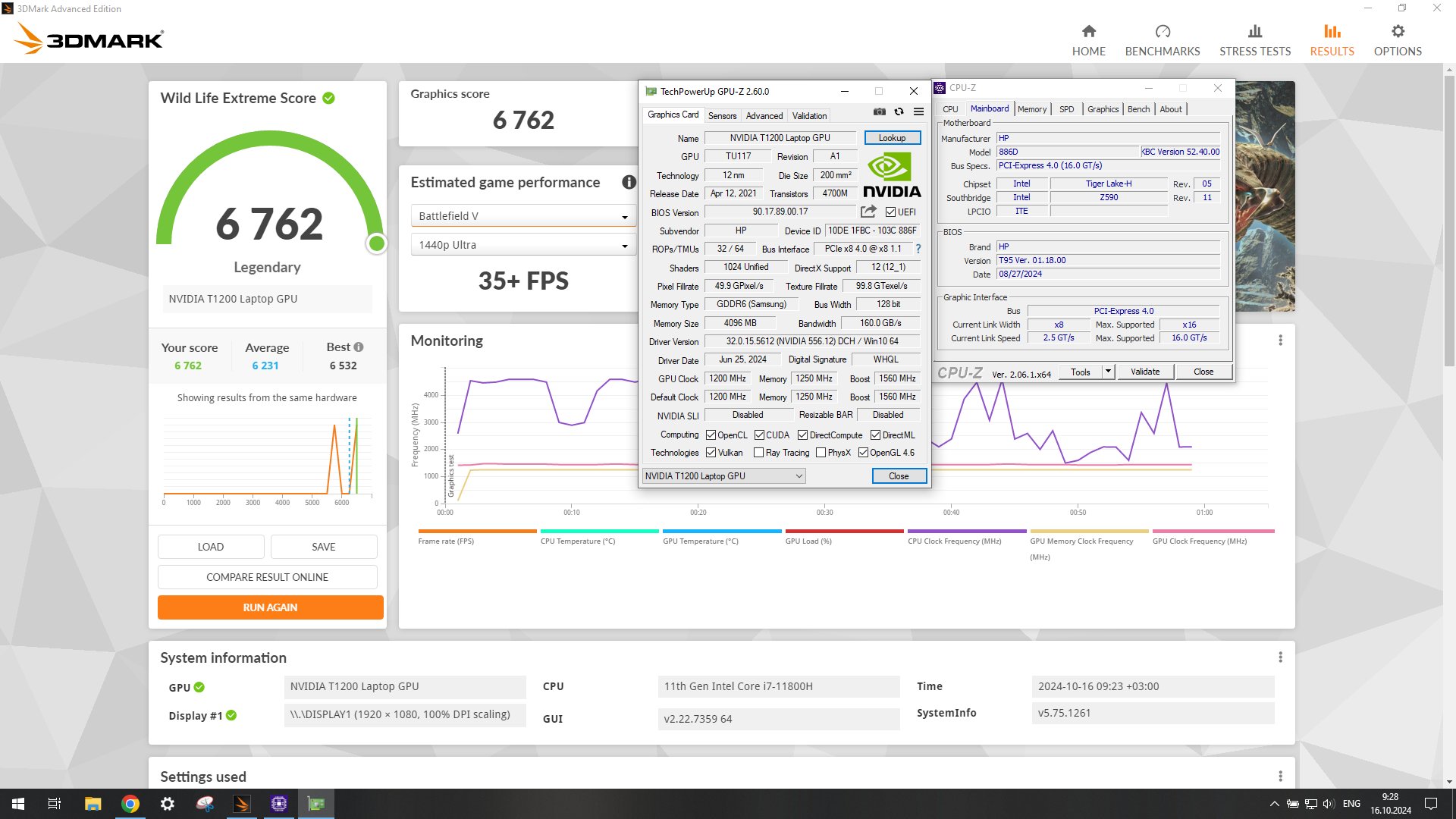The image size is (1456, 819).
Task: Open the GPU selector dropdown in GPU-Z
Action: click(723, 476)
